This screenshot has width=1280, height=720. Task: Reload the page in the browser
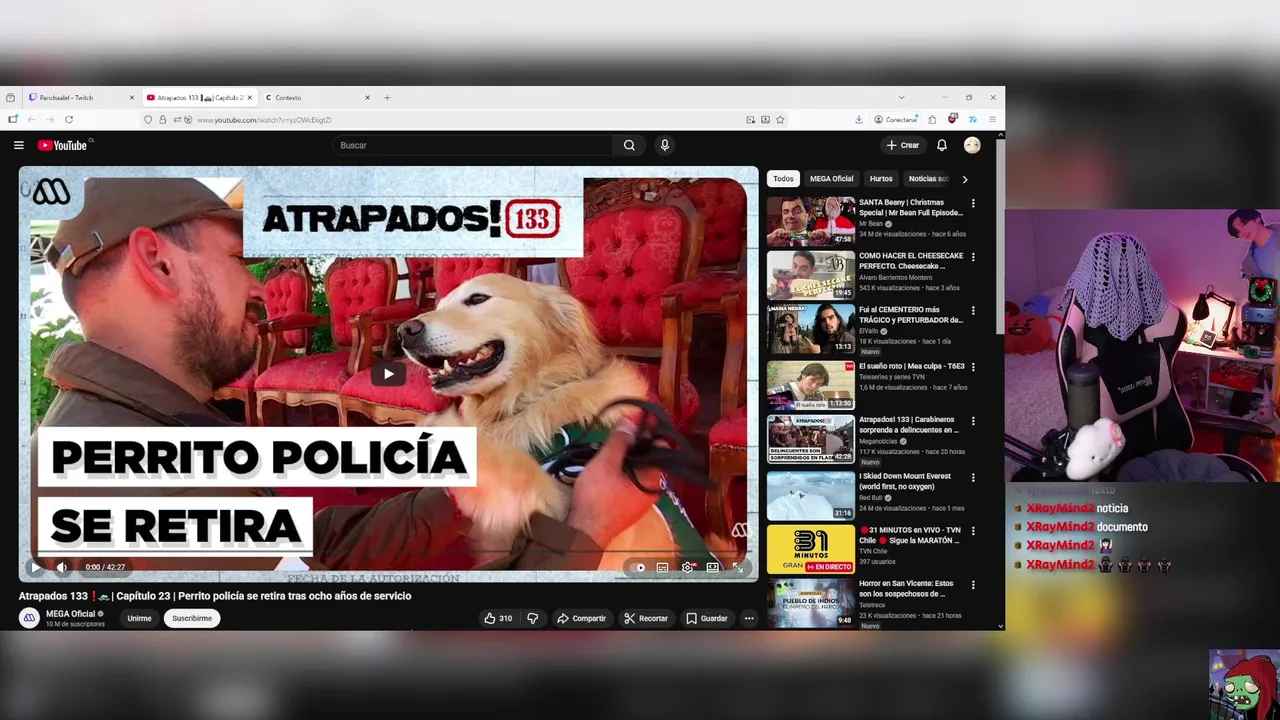[69, 120]
